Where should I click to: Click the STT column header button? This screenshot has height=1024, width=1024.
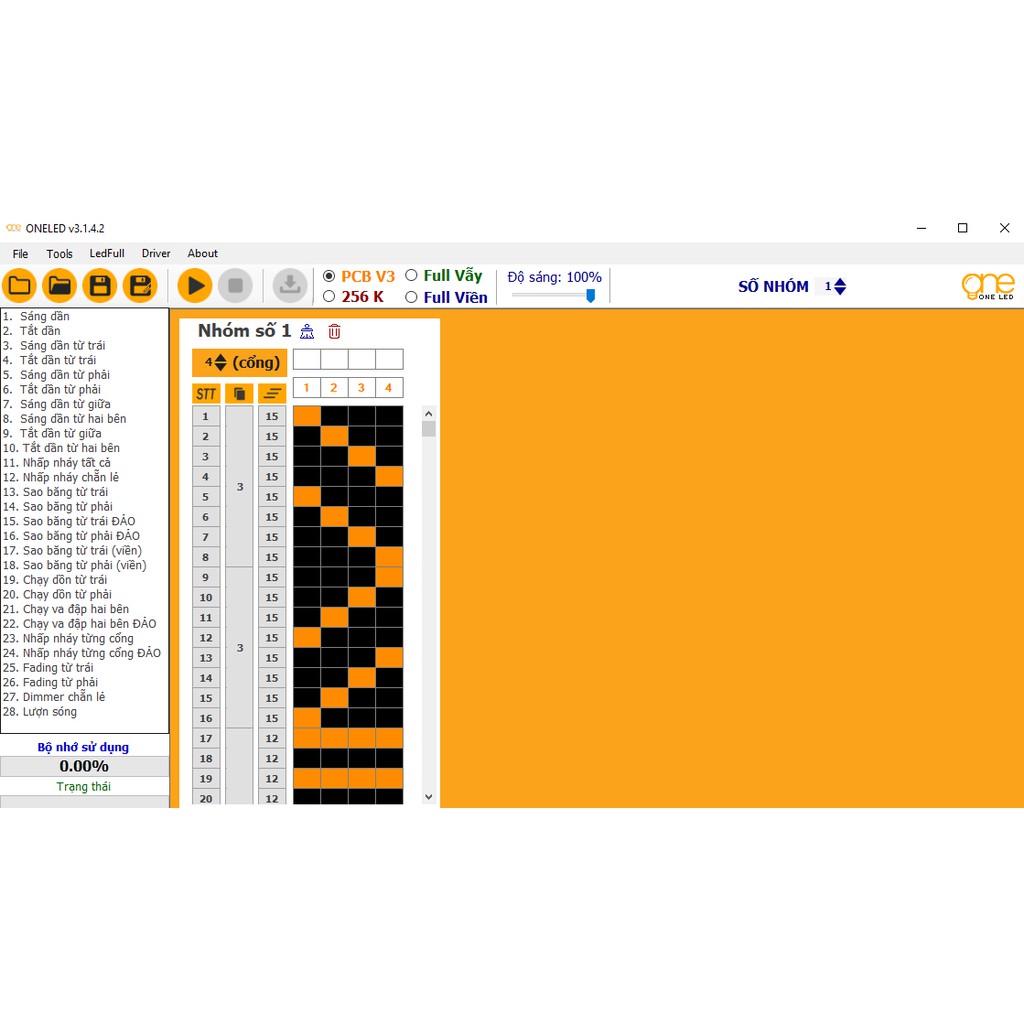pos(206,394)
